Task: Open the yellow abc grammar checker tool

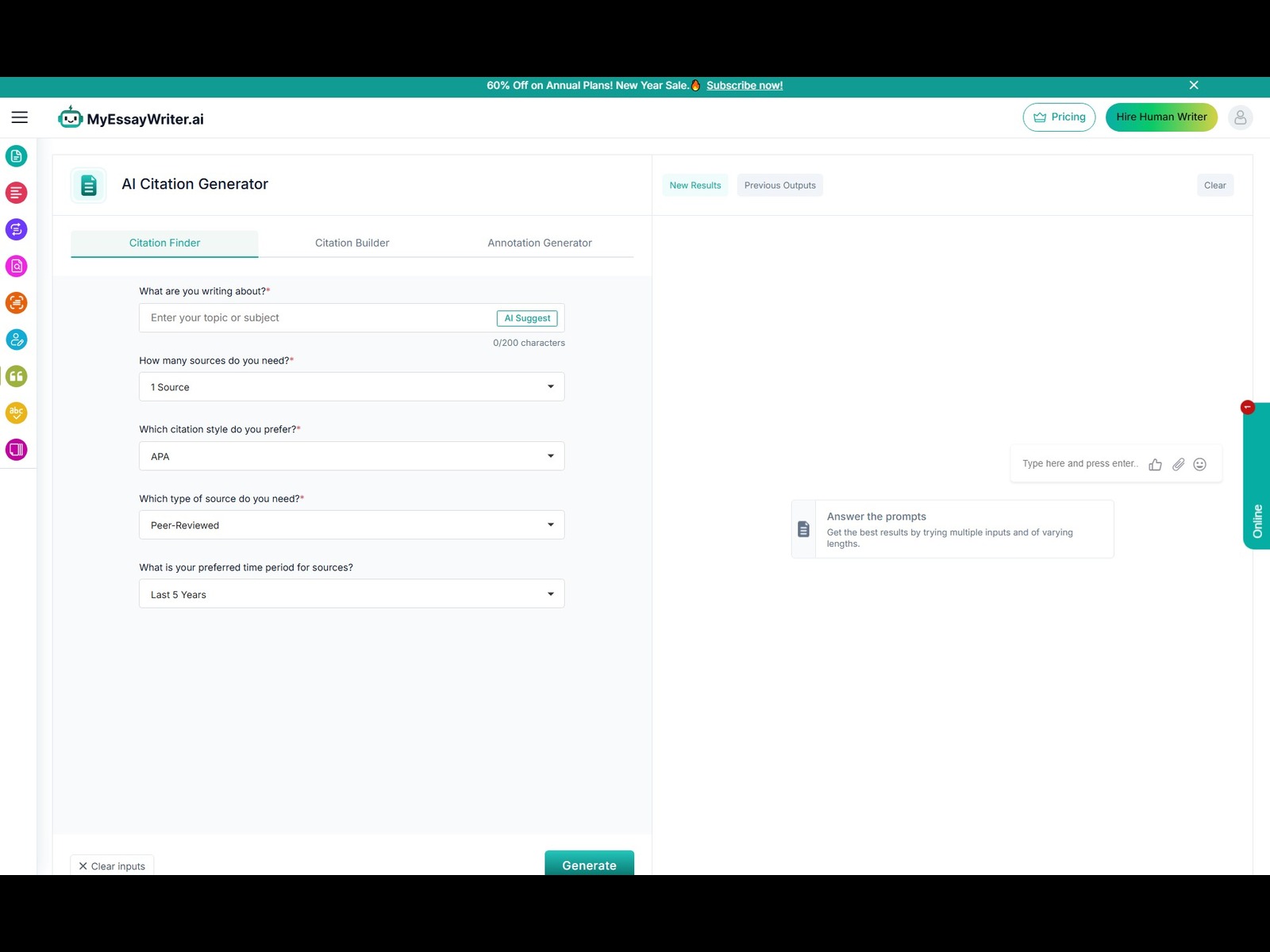Action: (x=16, y=413)
